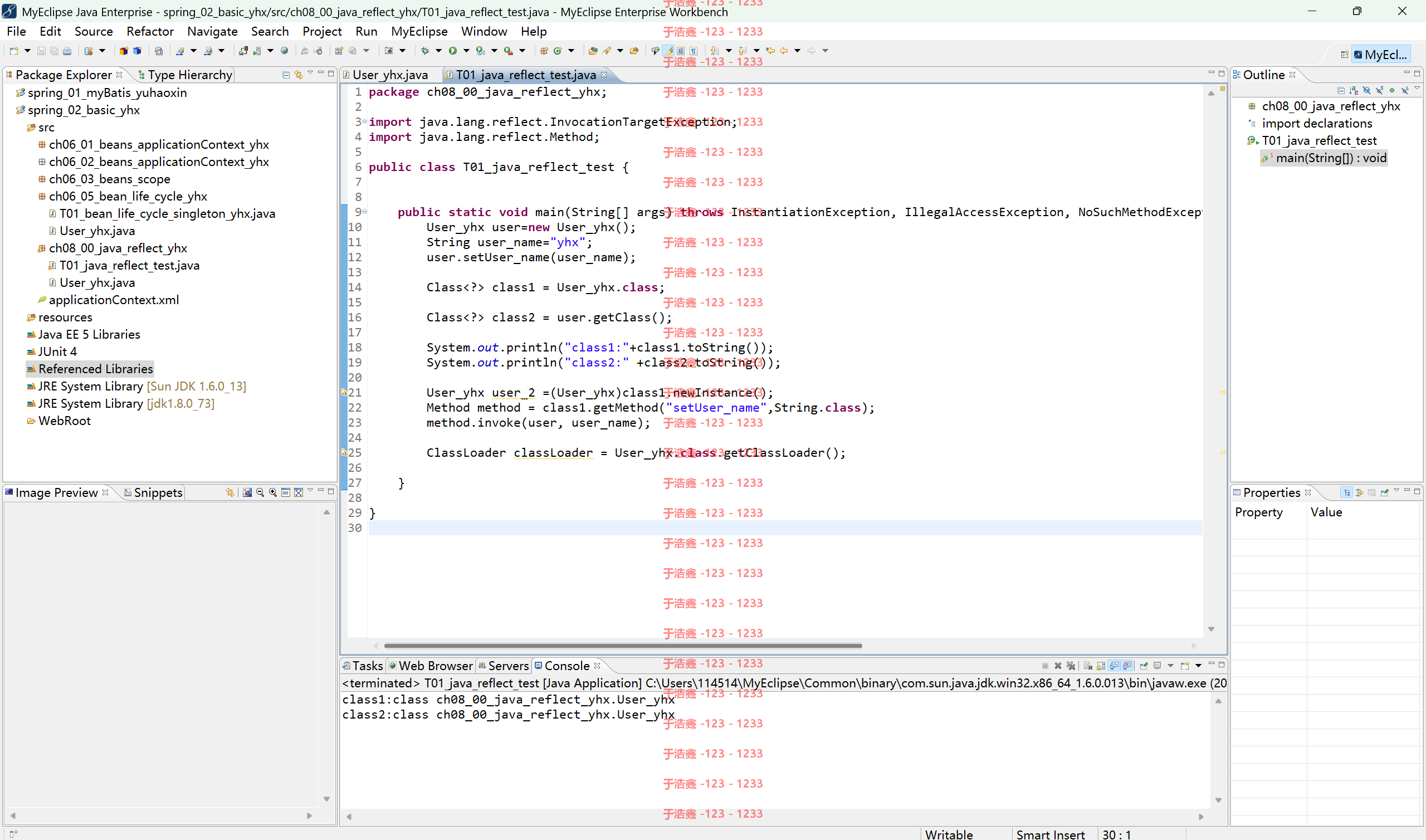
Task: Collapse the main method fold at line 9
Action: click(364, 212)
